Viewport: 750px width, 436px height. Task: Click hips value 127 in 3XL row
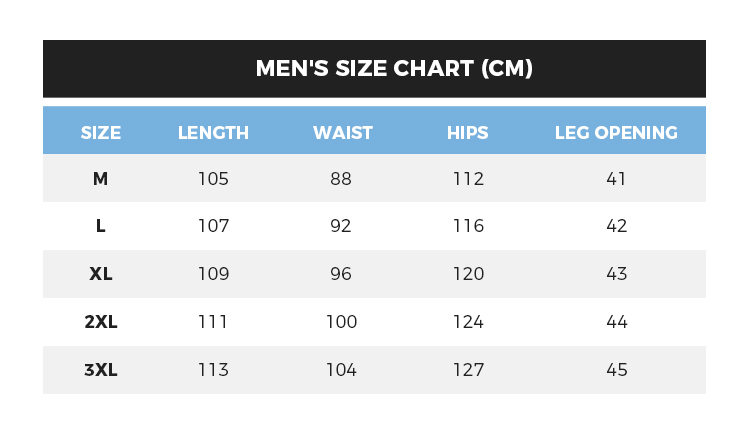click(467, 370)
